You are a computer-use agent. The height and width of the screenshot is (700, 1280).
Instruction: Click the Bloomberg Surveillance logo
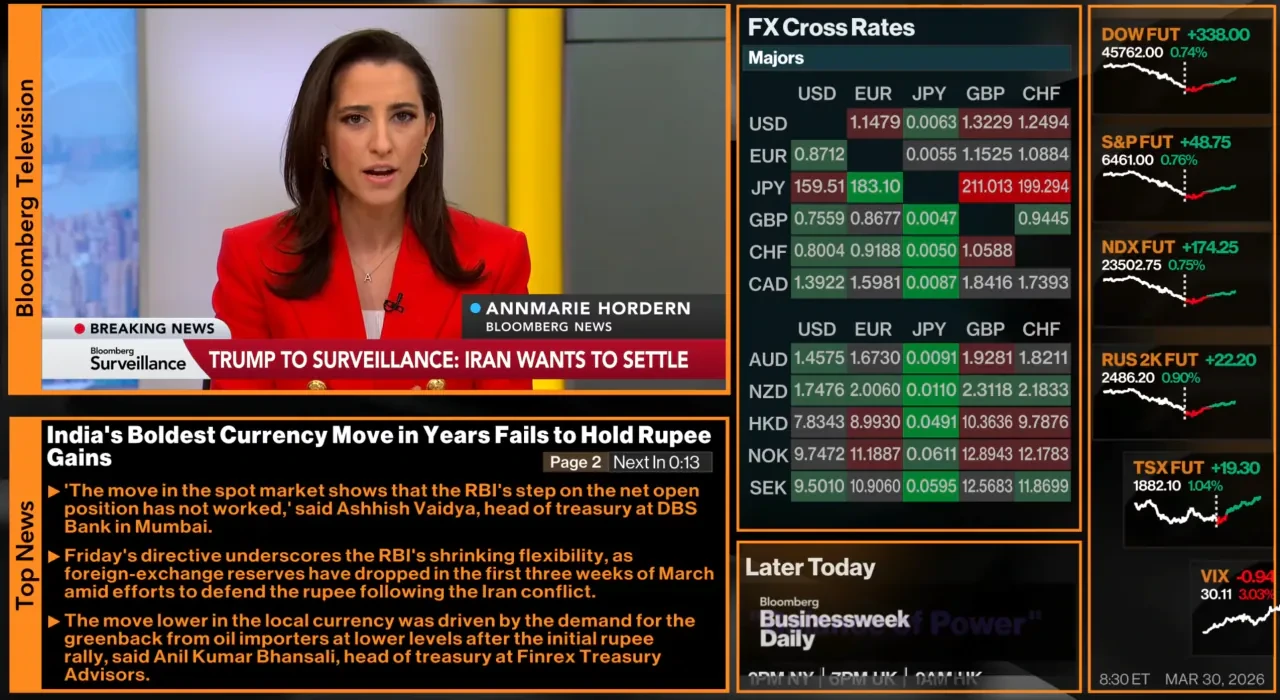click(x=138, y=359)
